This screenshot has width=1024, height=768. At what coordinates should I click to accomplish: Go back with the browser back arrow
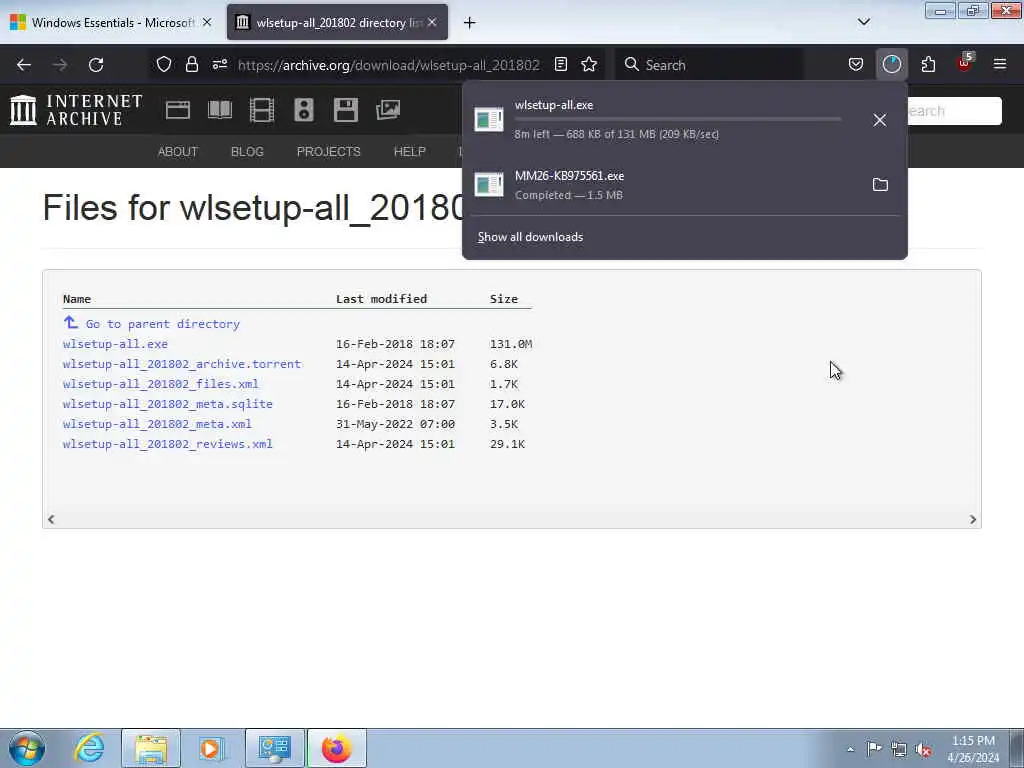[24, 65]
